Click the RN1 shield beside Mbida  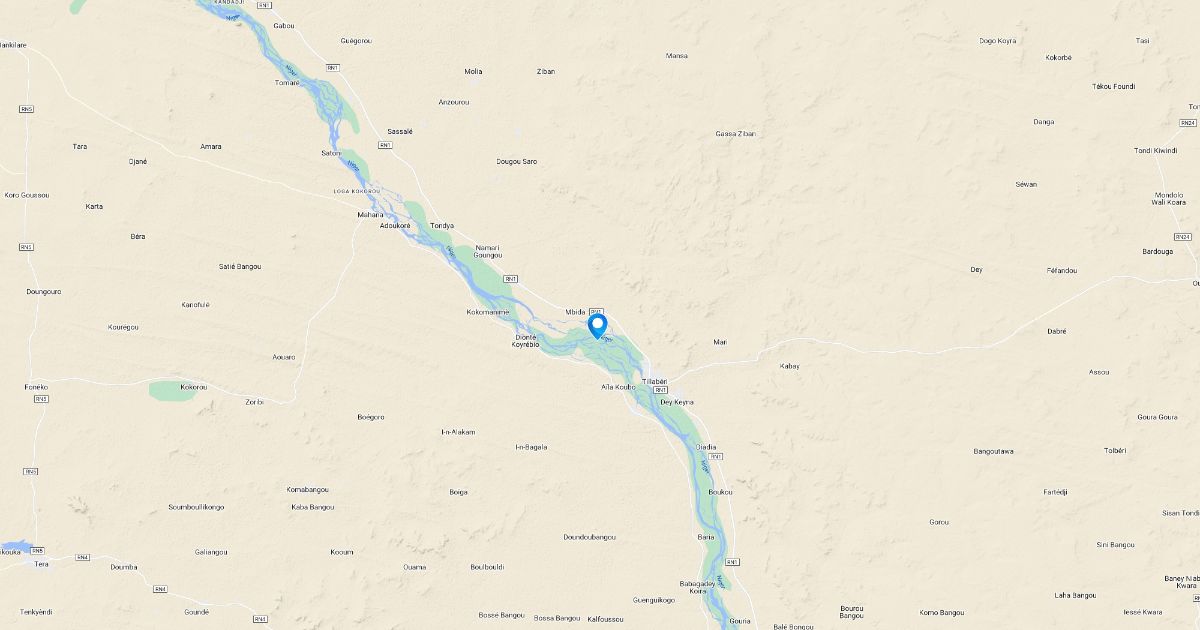(x=597, y=311)
